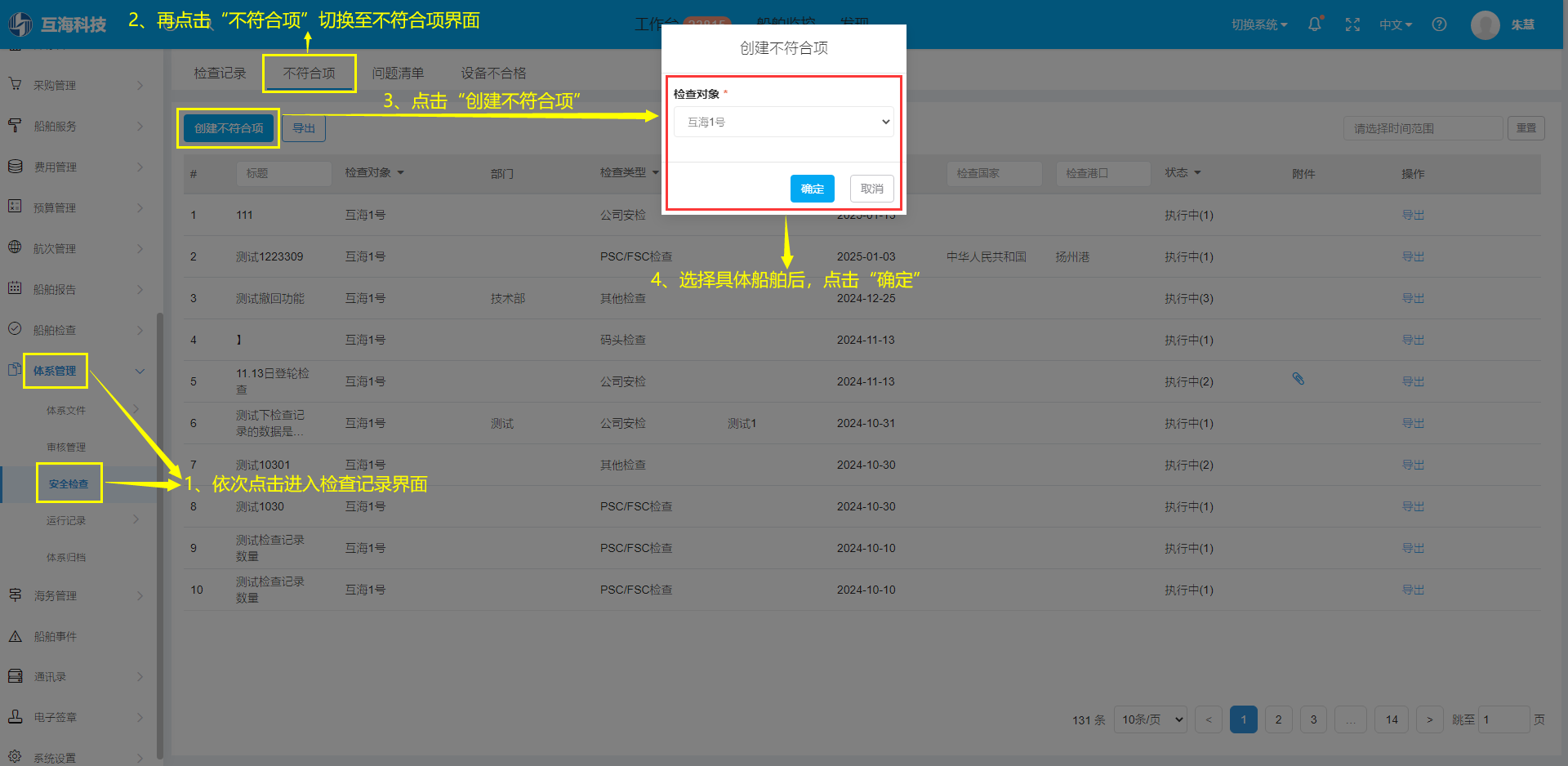Screen dimensions: 1568x766
Task: Click 创建不符合项 button
Action: [229, 128]
